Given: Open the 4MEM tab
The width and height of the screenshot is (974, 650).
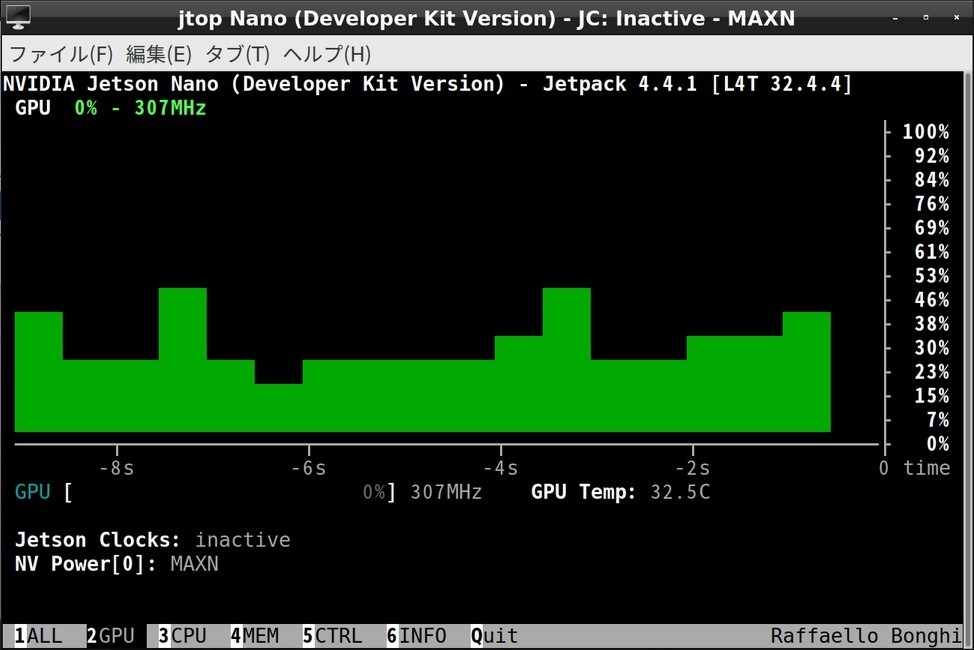Looking at the screenshot, I should coord(255,636).
